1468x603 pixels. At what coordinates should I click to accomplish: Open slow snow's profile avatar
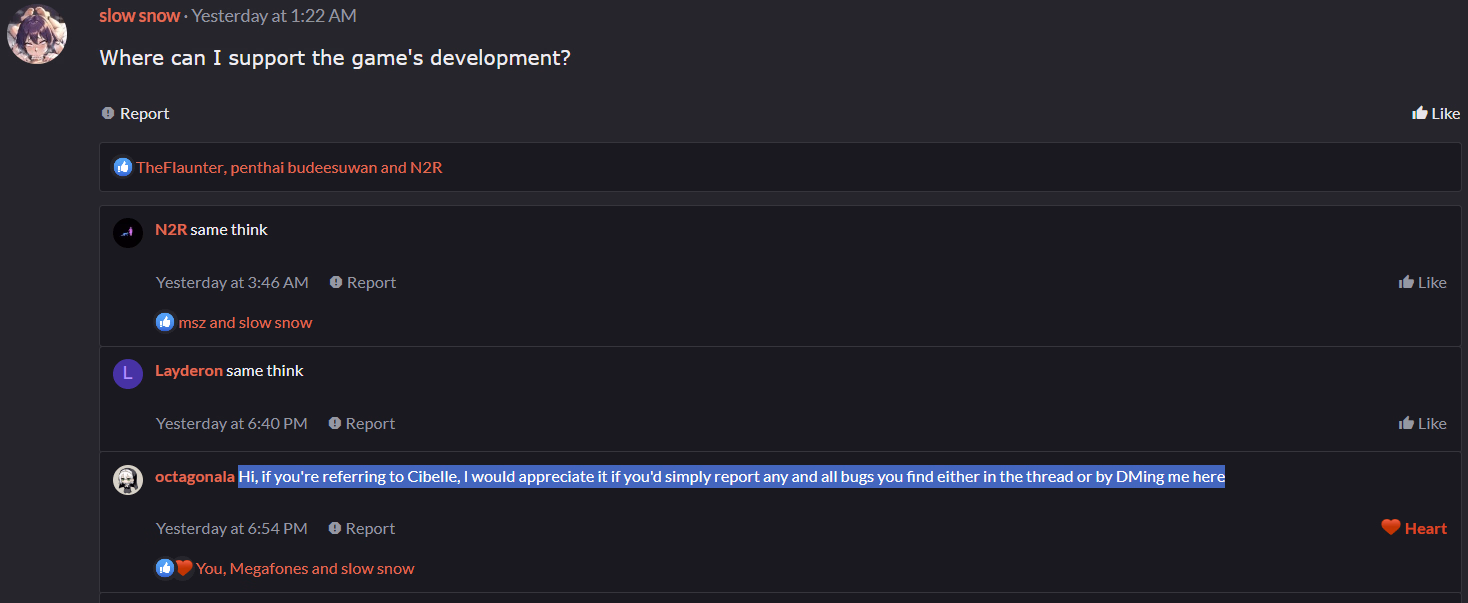click(37, 34)
